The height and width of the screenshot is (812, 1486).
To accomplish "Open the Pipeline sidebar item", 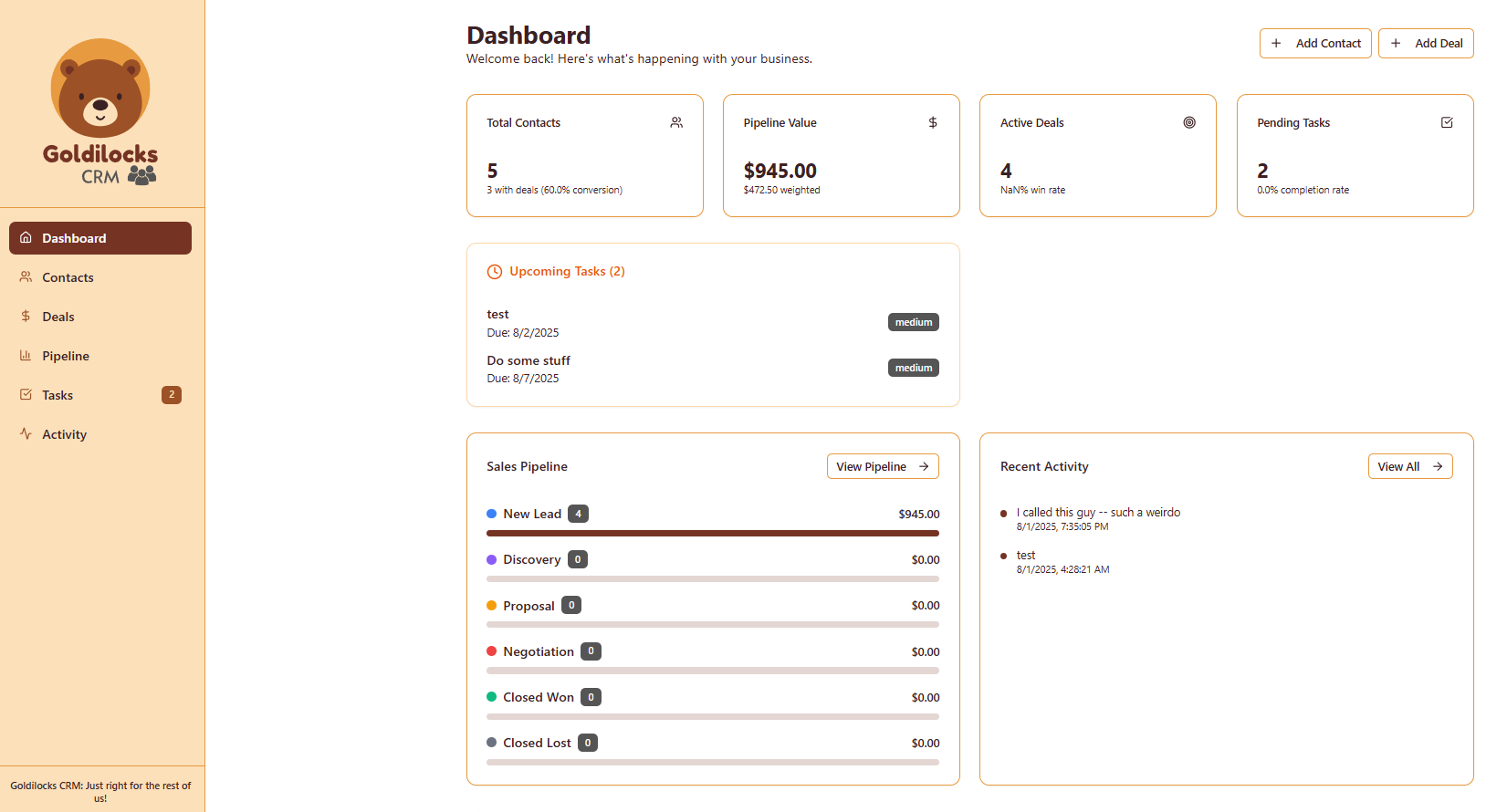I will (x=66, y=356).
